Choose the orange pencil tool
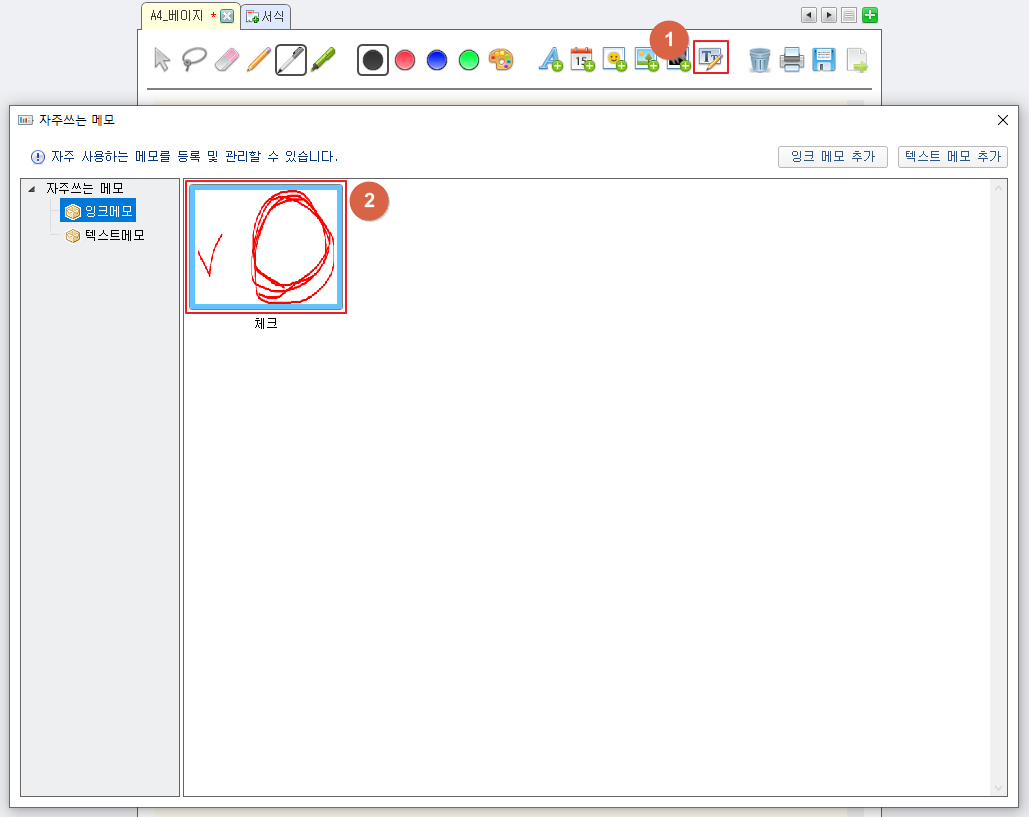The height and width of the screenshot is (817, 1029). coord(258,60)
